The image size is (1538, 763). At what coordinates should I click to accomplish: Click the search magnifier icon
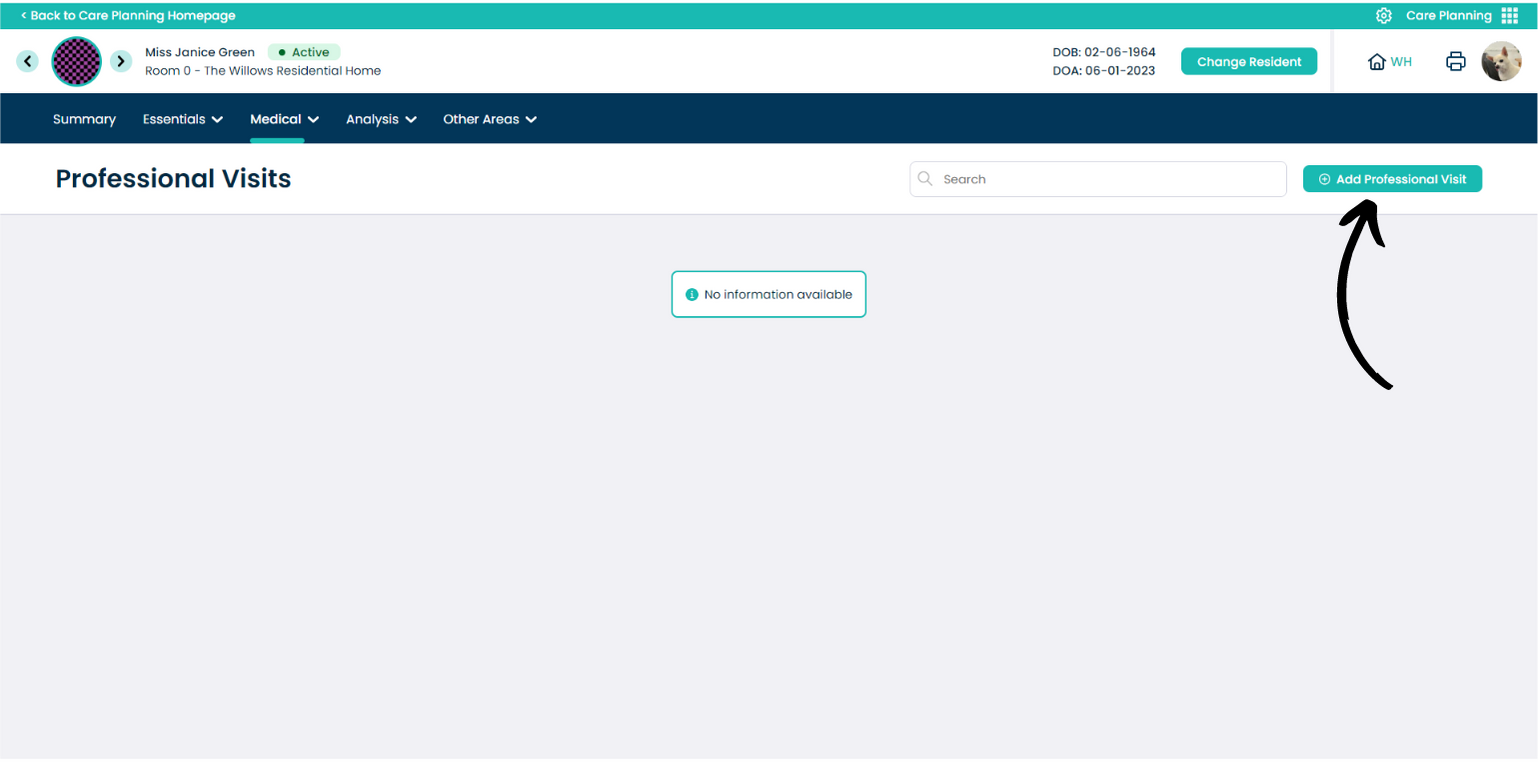[x=925, y=179]
